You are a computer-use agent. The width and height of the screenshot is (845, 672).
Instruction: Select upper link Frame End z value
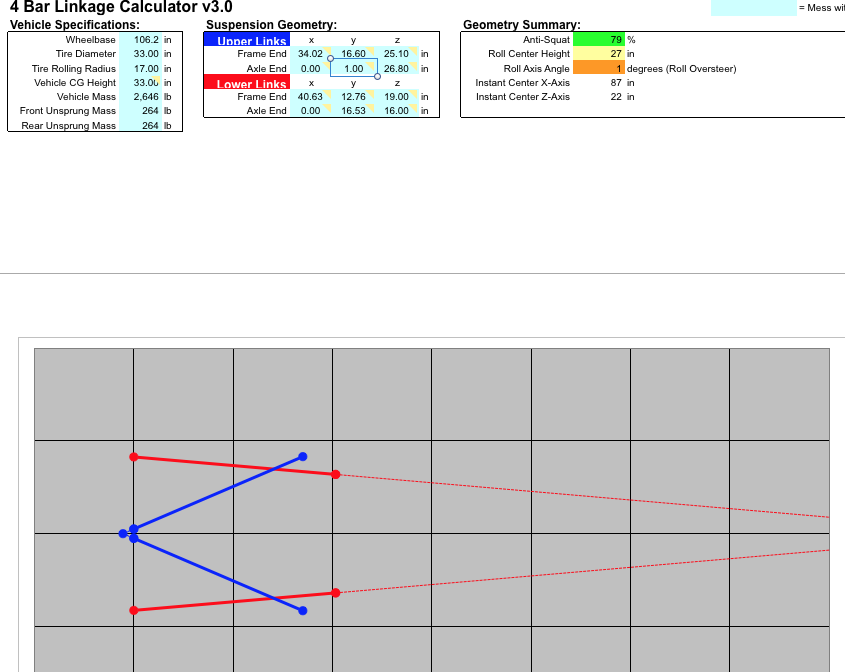(396, 54)
